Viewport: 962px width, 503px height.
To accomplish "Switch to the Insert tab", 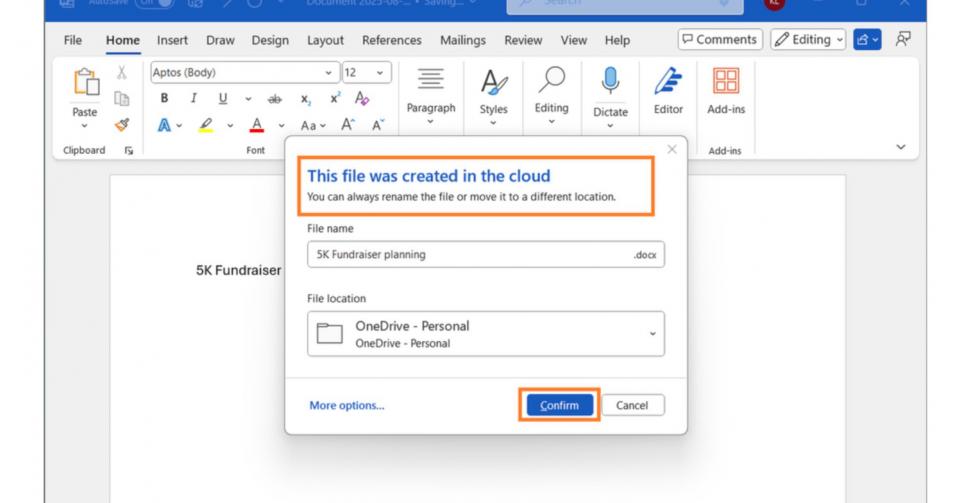I will click(x=172, y=40).
